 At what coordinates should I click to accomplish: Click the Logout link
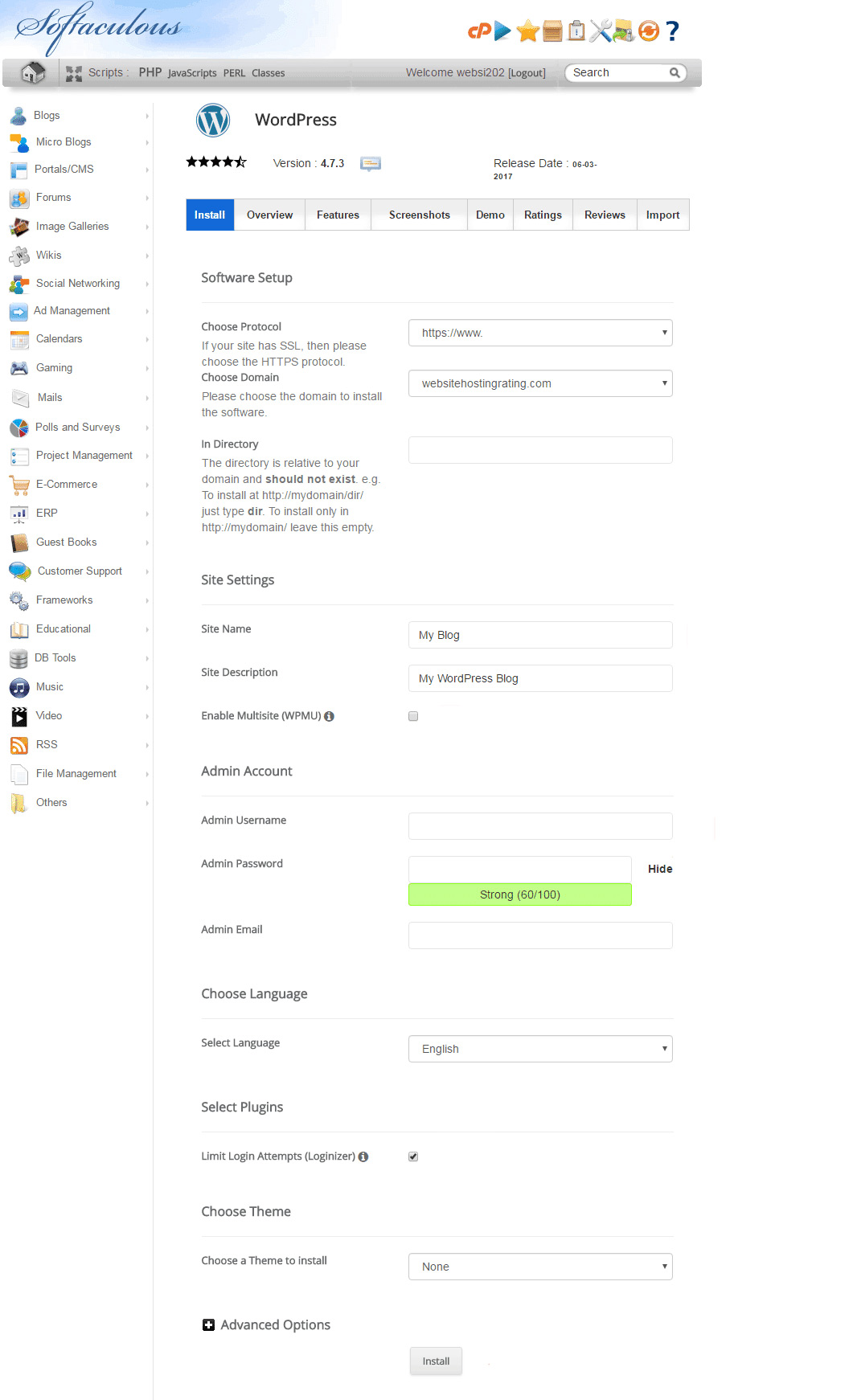click(x=527, y=73)
